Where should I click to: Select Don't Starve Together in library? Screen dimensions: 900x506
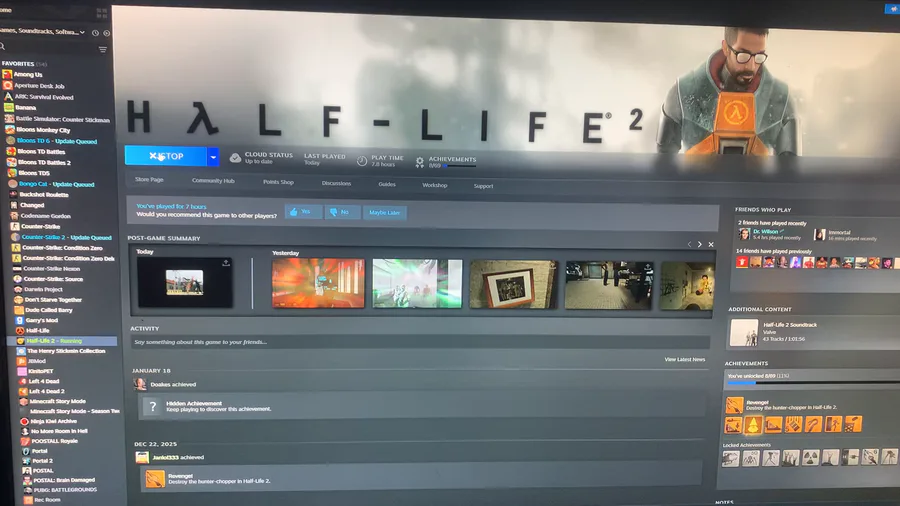click(53, 299)
